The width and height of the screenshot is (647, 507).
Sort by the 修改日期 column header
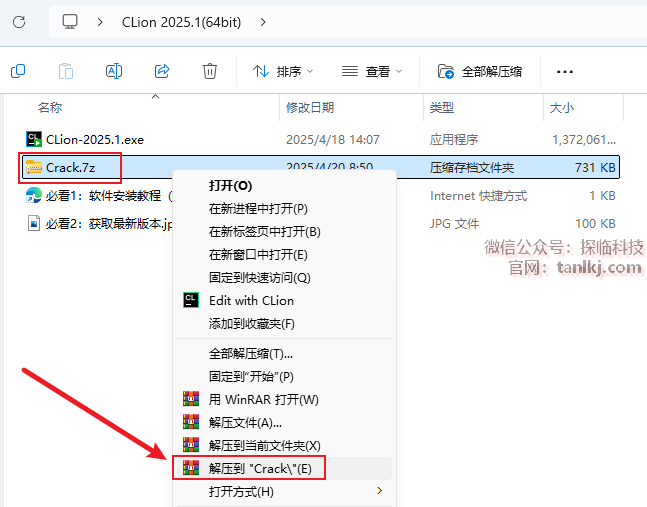(310, 108)
